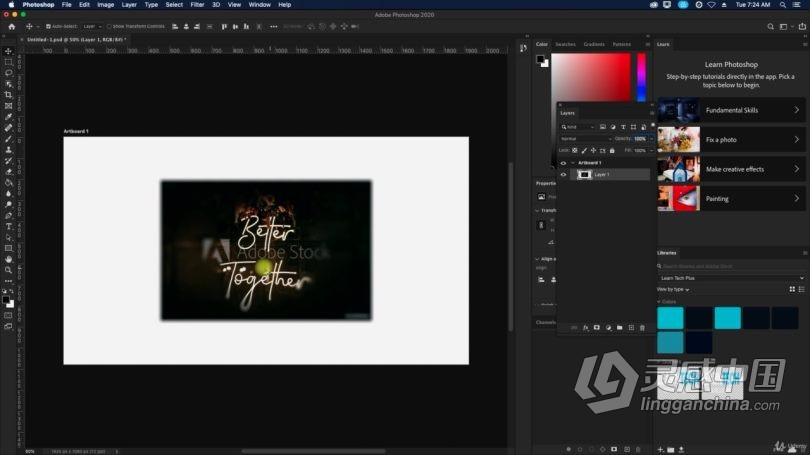Collapse the Colors section in Libraries

click(x=659, y=302)
